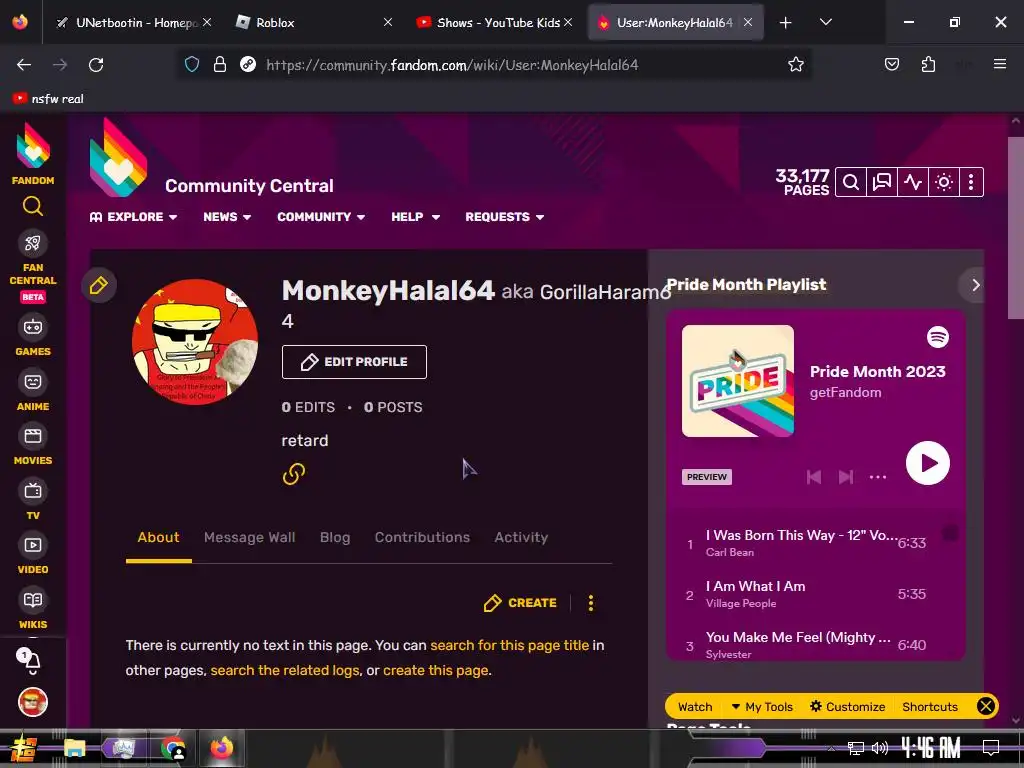
Task: Expand the News dropdown menu
Action: pyautogui.click(x=227, y=217)
